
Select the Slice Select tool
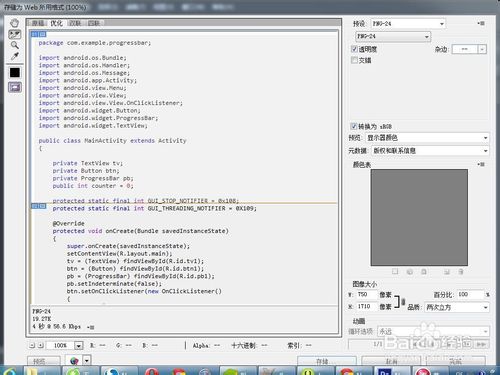14,34
